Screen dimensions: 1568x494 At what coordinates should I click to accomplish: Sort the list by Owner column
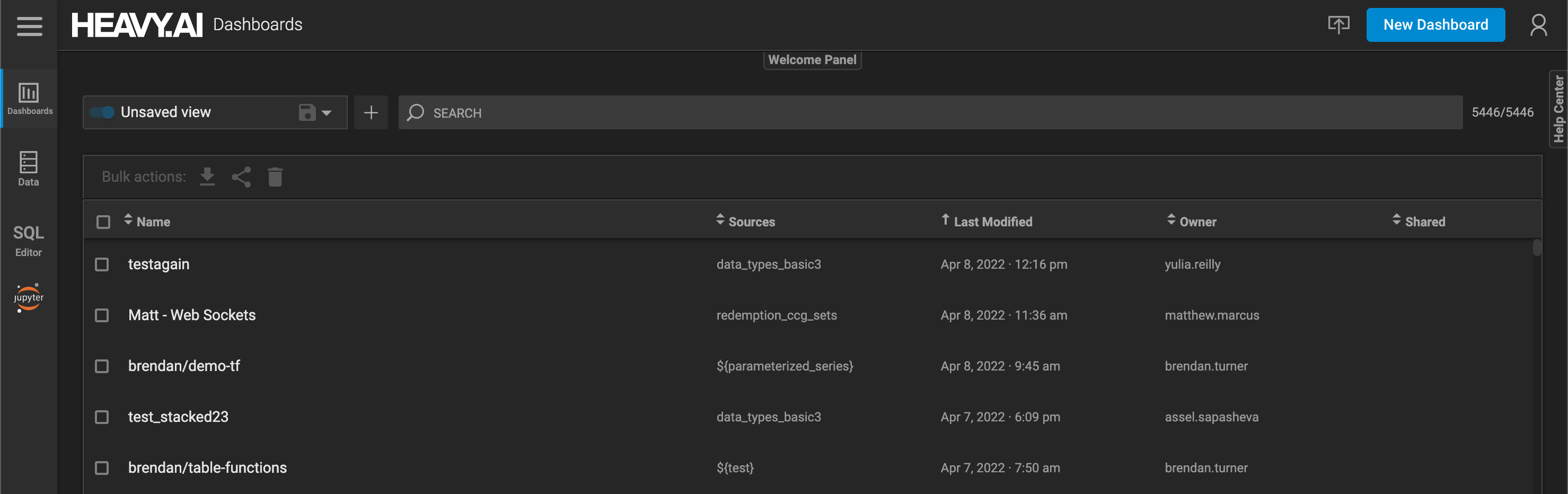pyautogui.click(x=1197, y=222)
